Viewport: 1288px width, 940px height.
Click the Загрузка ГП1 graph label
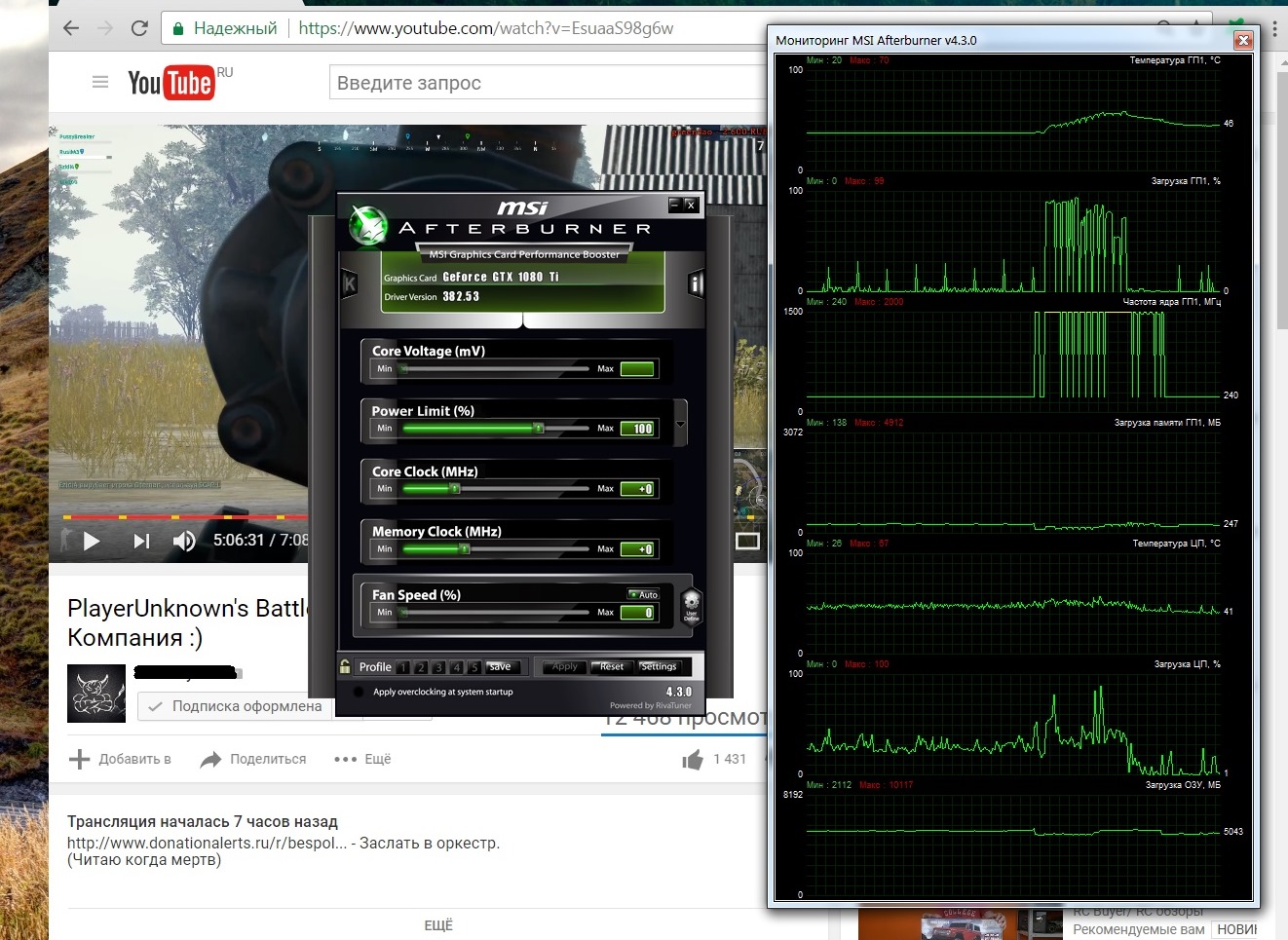1186,181
